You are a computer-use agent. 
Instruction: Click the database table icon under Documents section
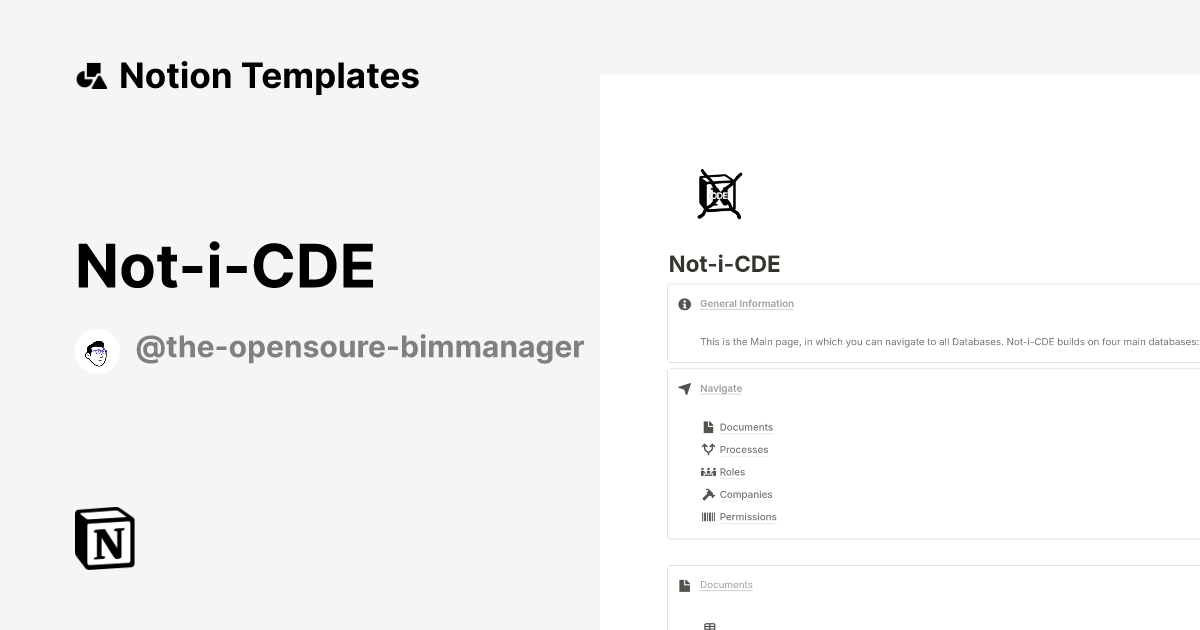710,625
